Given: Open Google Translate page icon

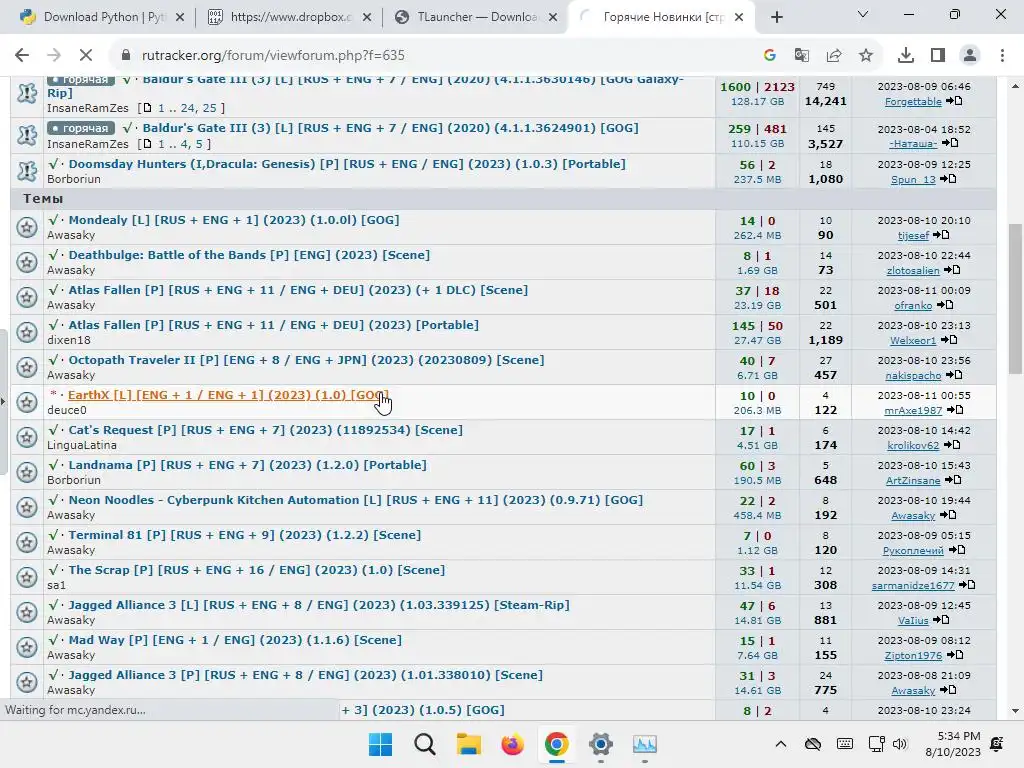Looking at the screenshot, I should [802, 56].
